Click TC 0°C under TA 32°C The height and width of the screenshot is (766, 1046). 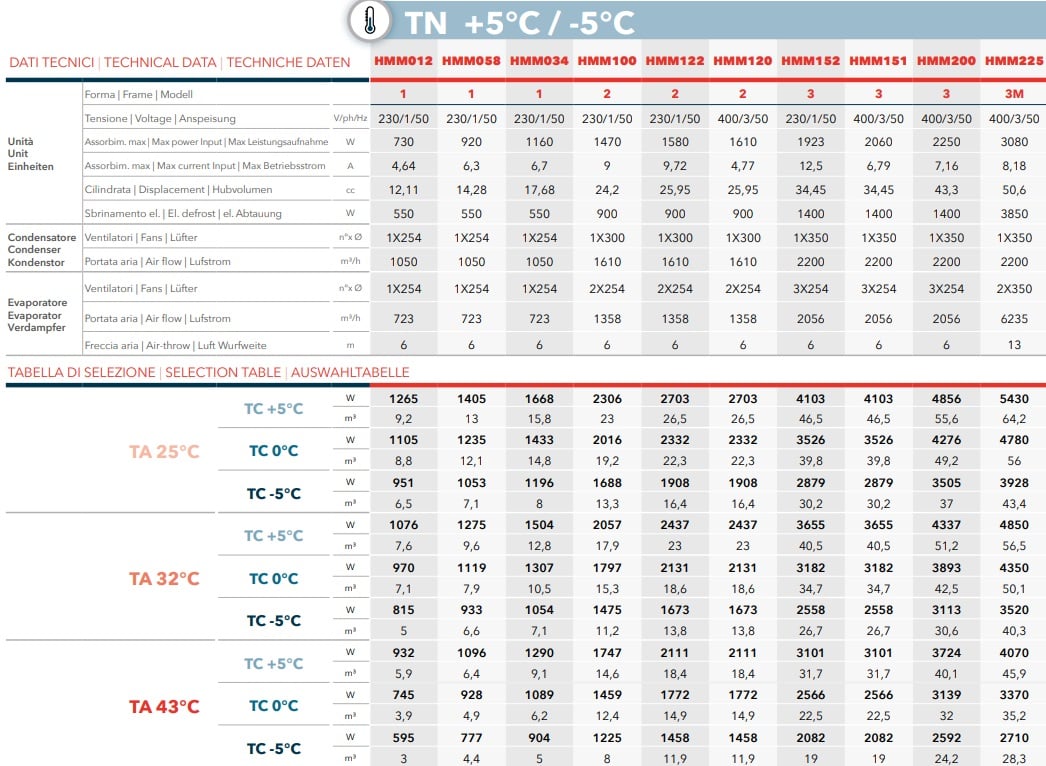[x=274, y=579]
